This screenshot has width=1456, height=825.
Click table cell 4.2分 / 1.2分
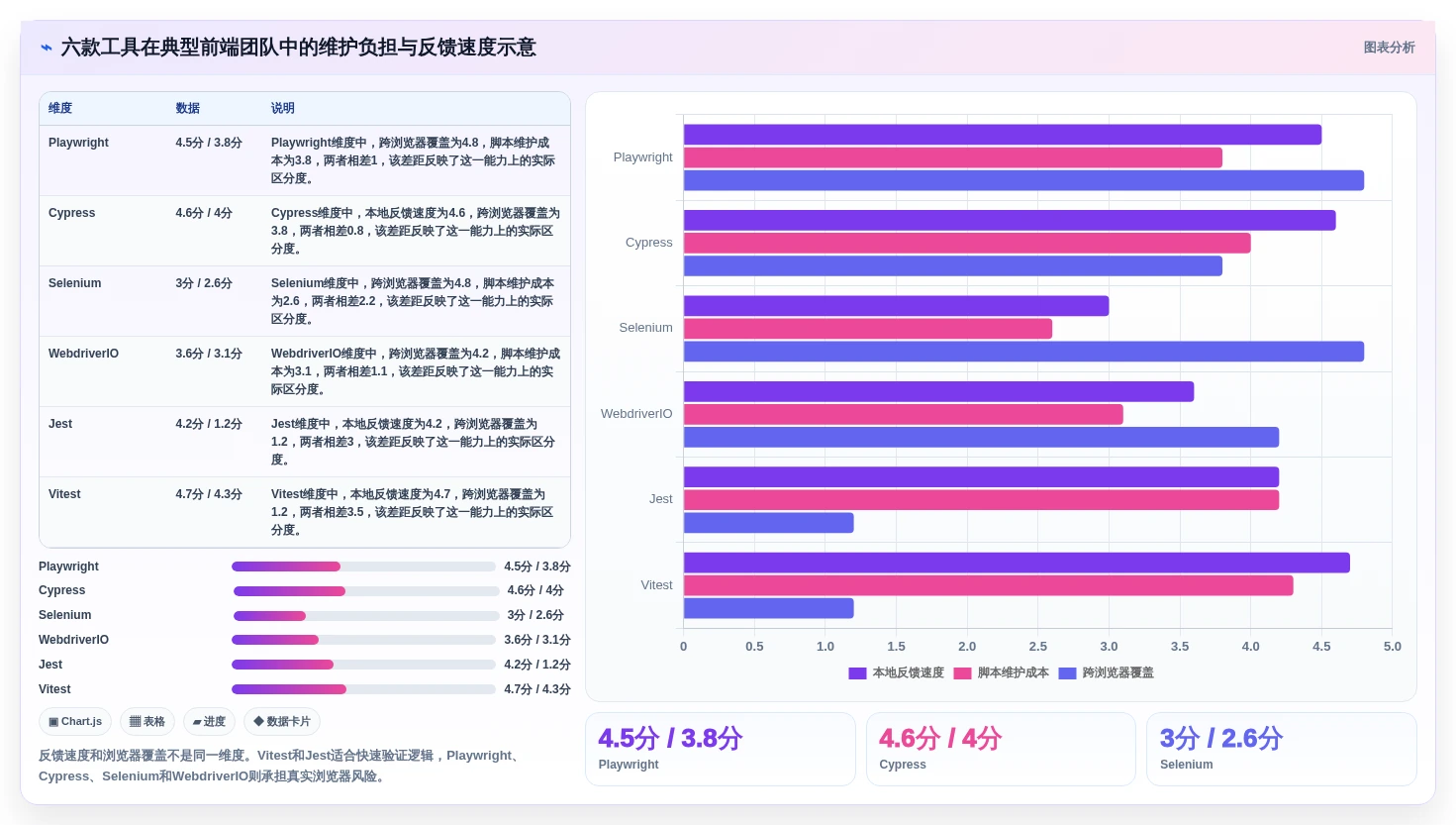click(x=209, y=424)
